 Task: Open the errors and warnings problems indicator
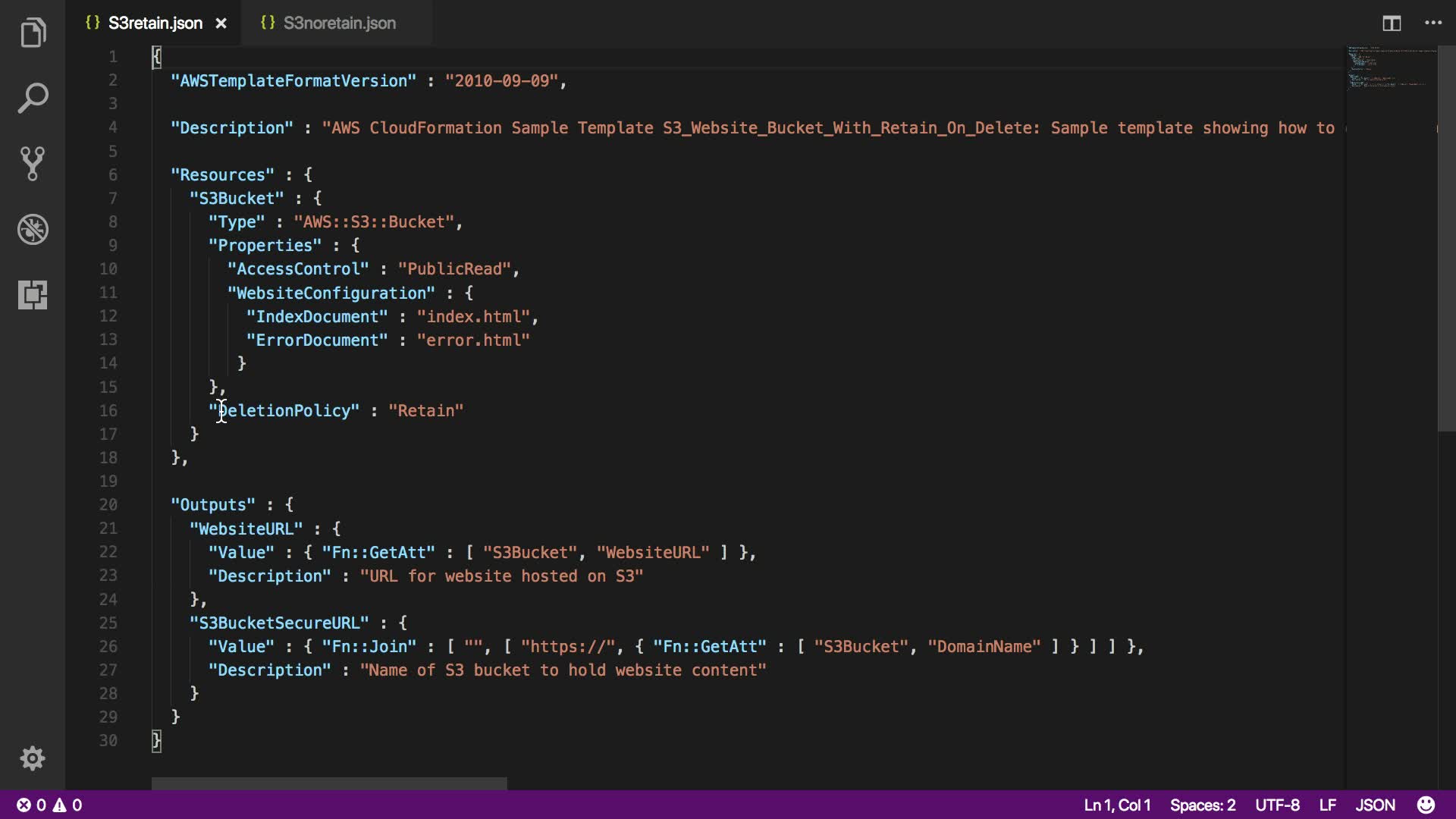pos(49,805)
